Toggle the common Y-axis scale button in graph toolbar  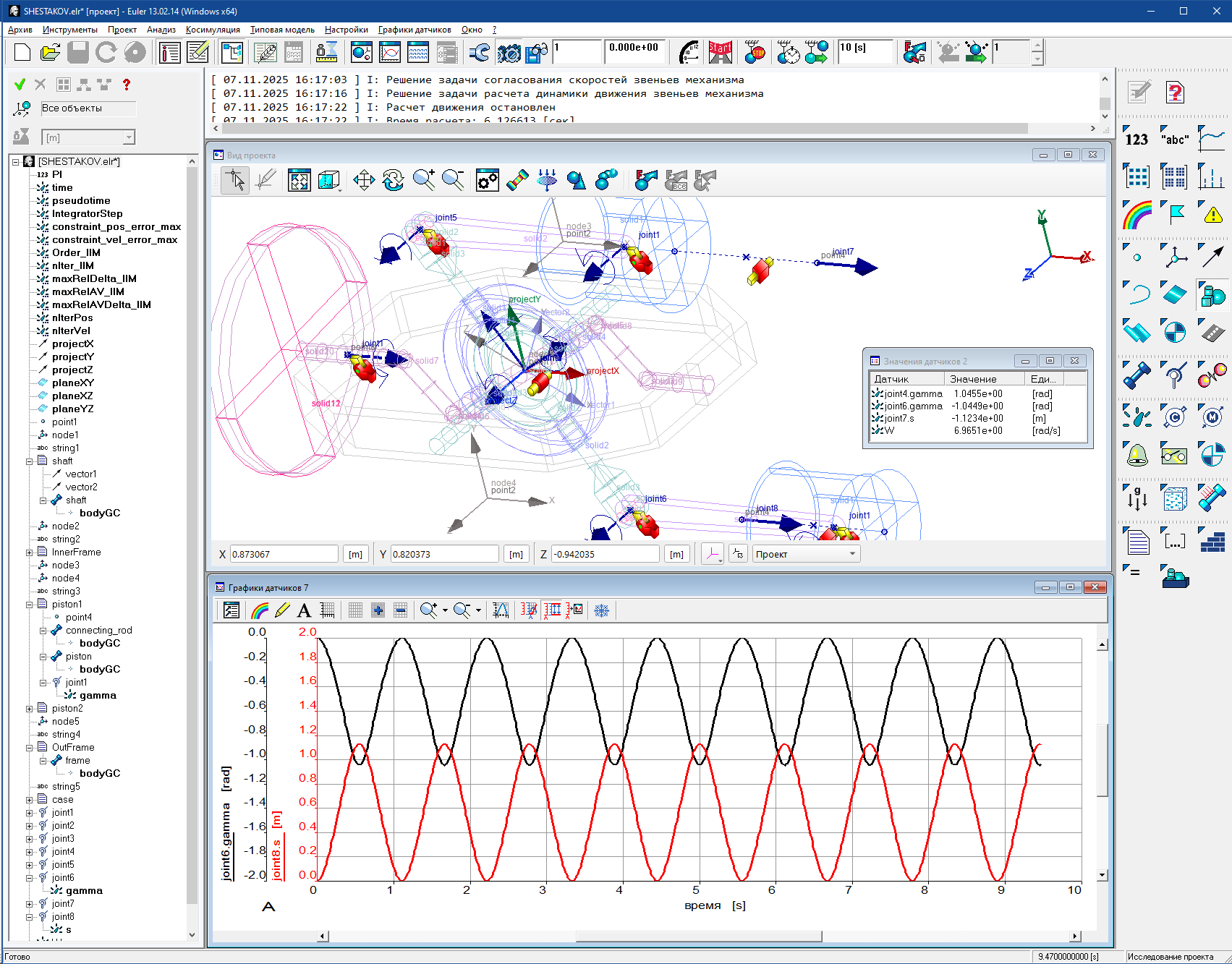tap(553, 610)
